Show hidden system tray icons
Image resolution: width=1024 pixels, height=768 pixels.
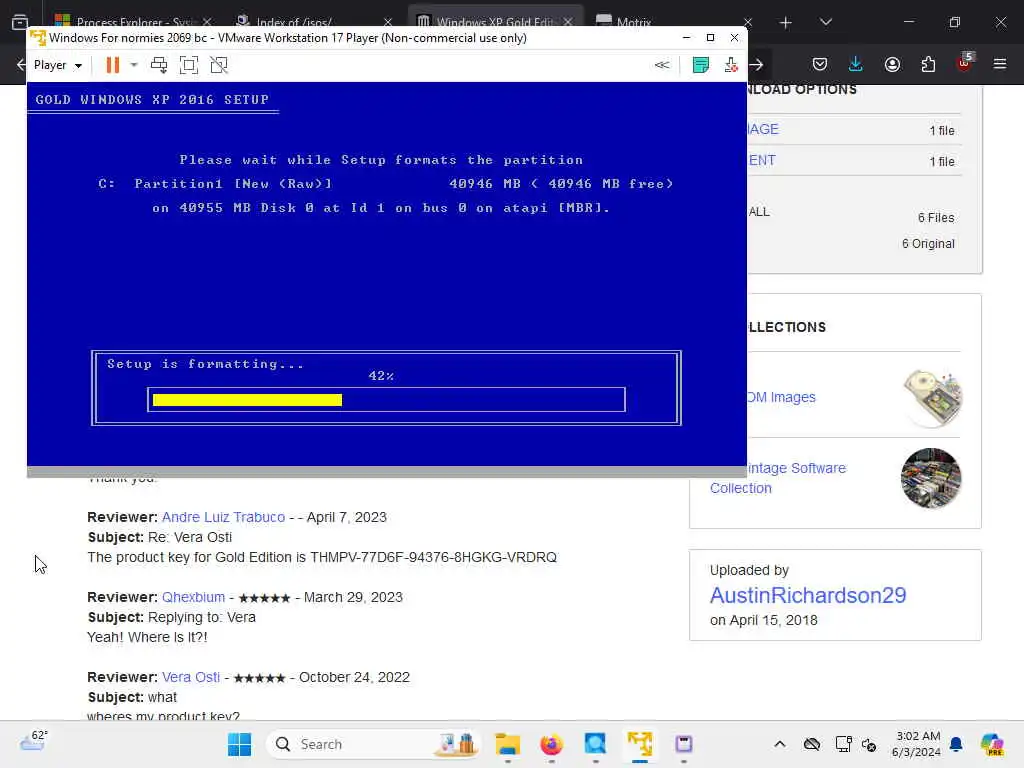pos(780,744)
